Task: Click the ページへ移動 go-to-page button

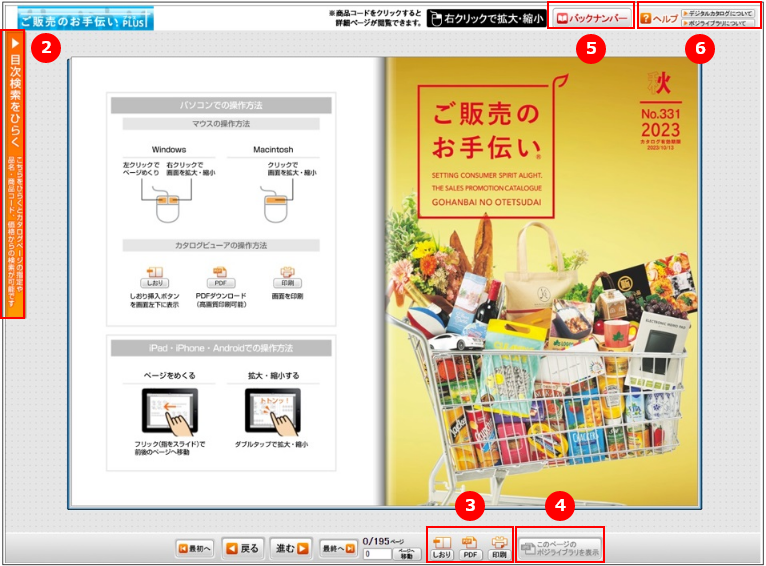Action: 406,554
